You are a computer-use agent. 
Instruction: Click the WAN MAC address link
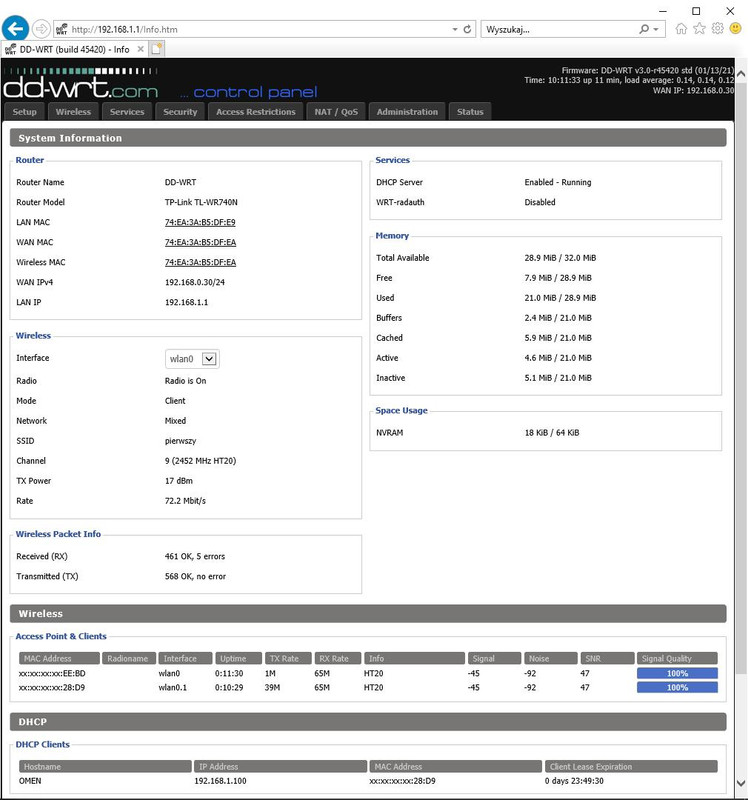(x=200, y=242)
